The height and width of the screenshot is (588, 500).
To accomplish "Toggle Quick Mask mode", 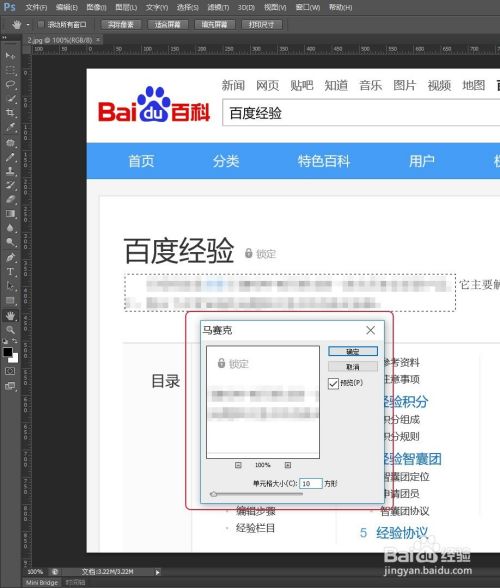I will [x=10, y=371].
